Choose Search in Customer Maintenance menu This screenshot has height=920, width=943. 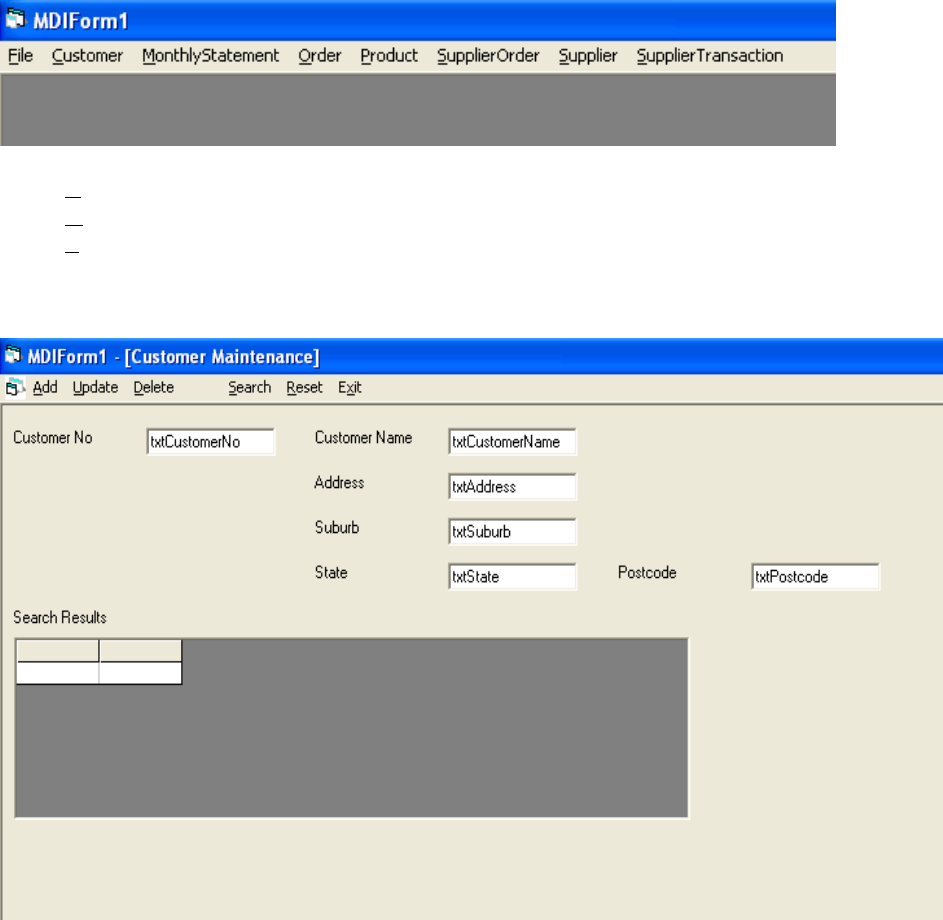[250, 388]
